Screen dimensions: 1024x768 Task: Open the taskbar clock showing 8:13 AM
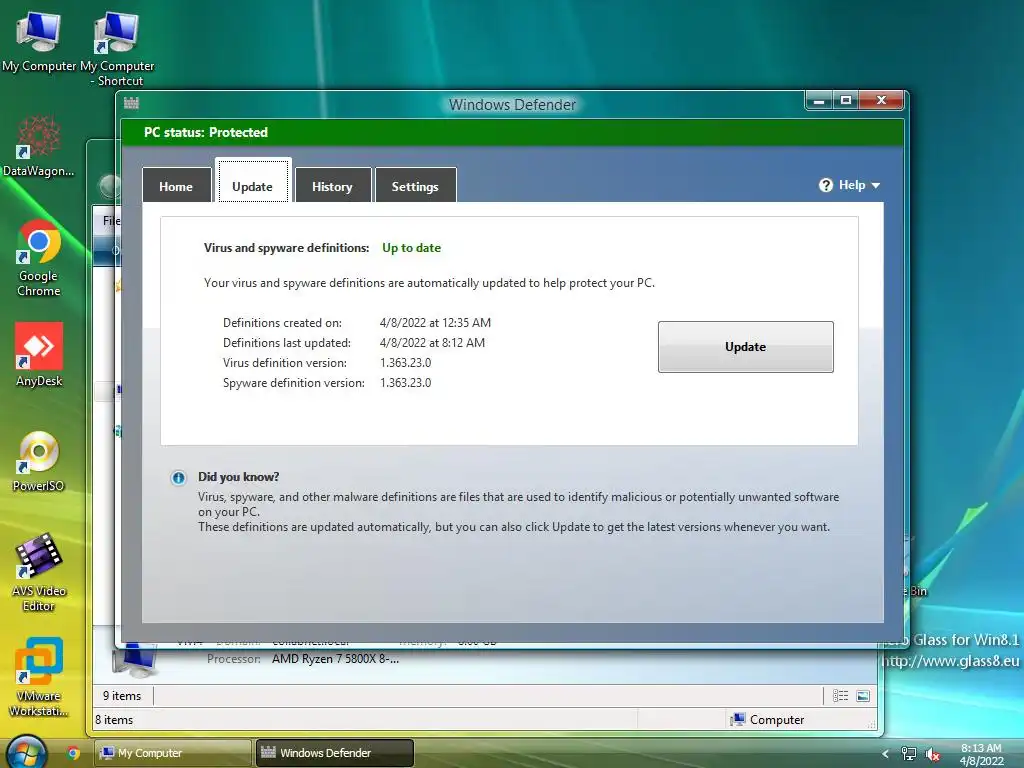982,754
